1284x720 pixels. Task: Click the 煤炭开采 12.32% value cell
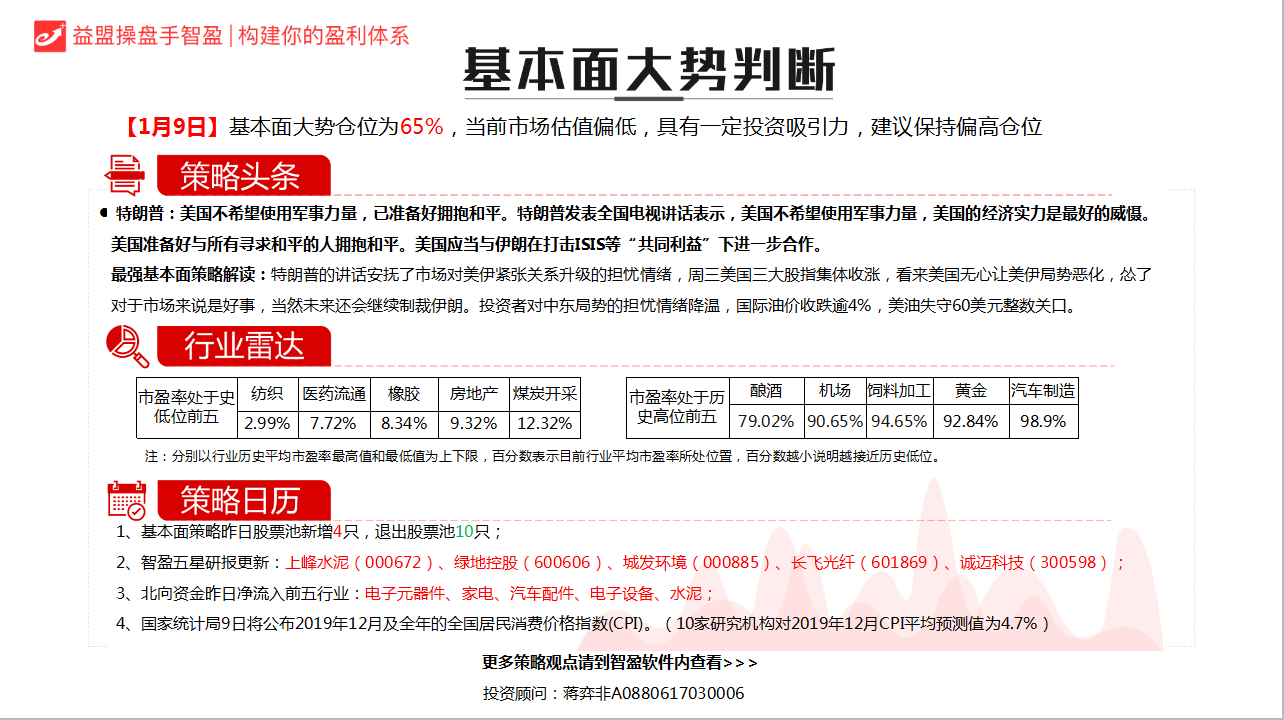tap(545, 423)
